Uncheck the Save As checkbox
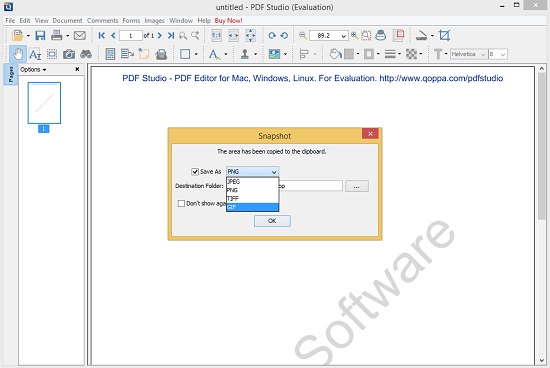Viewport: 550px width, 368px height. 195,172
